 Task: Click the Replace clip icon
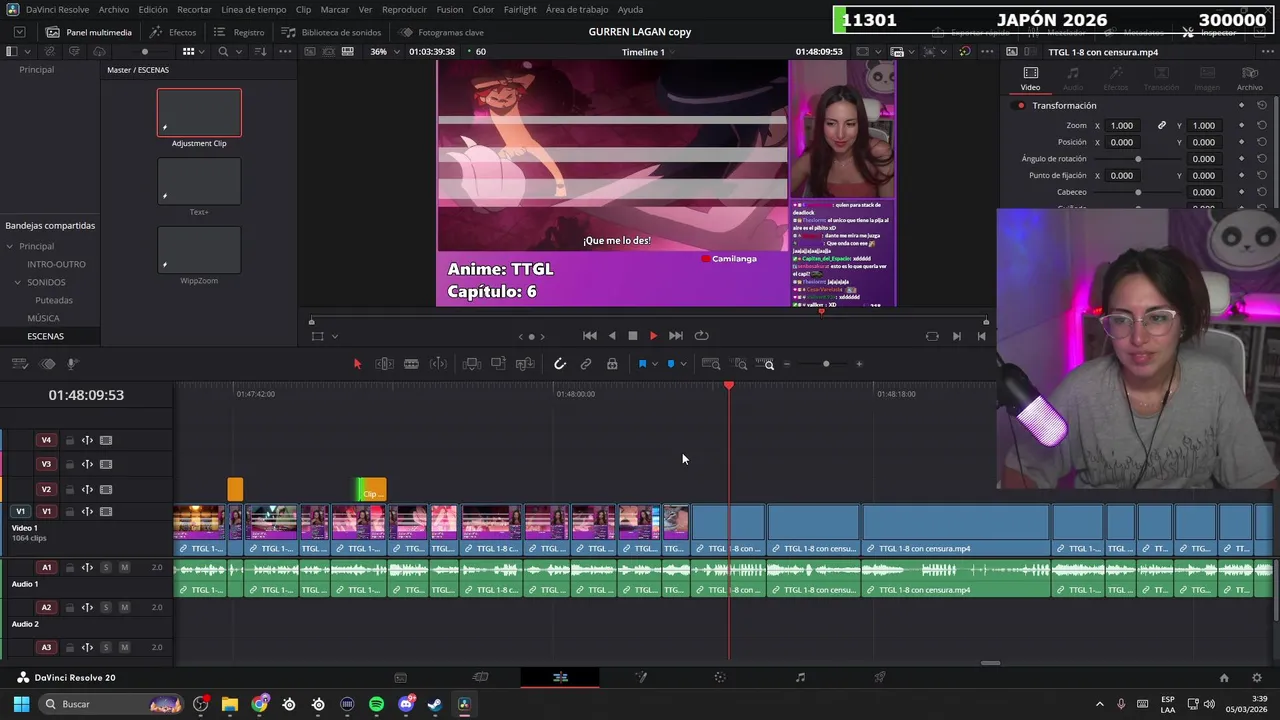[525, 364]
